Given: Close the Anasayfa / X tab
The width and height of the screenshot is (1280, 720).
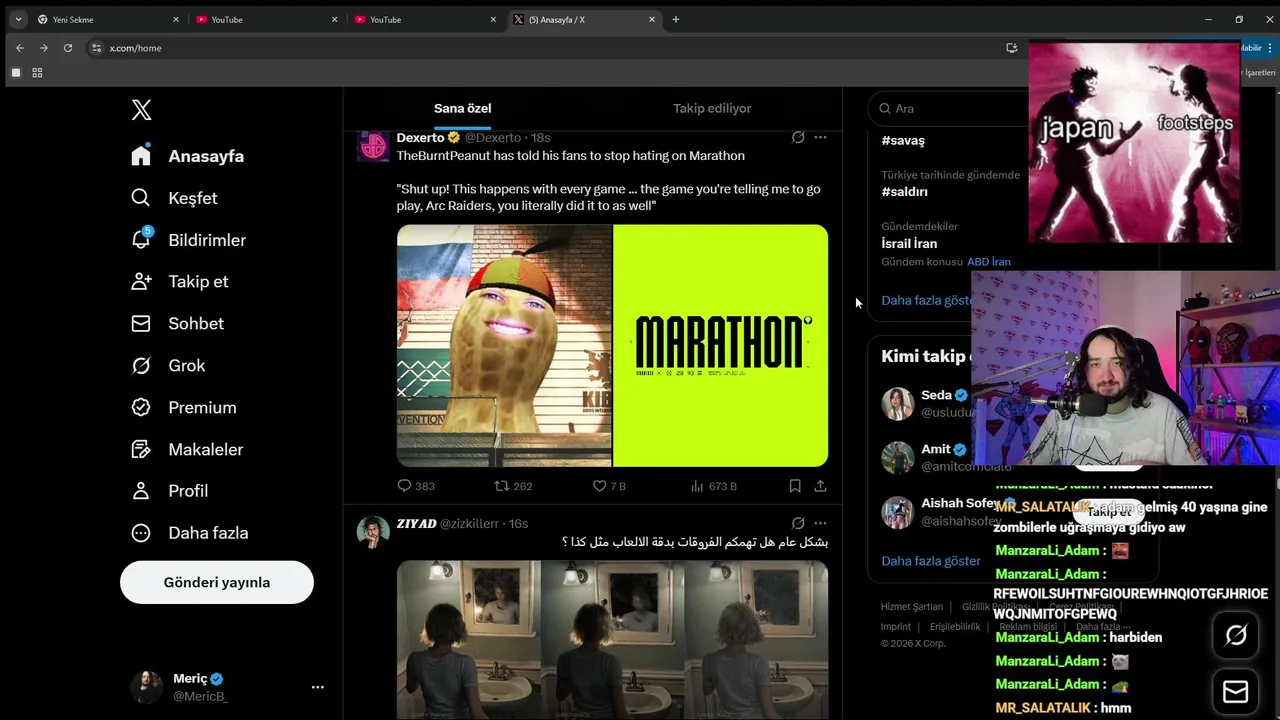Looking at the screenshot, I should click(x=652, y=19).
